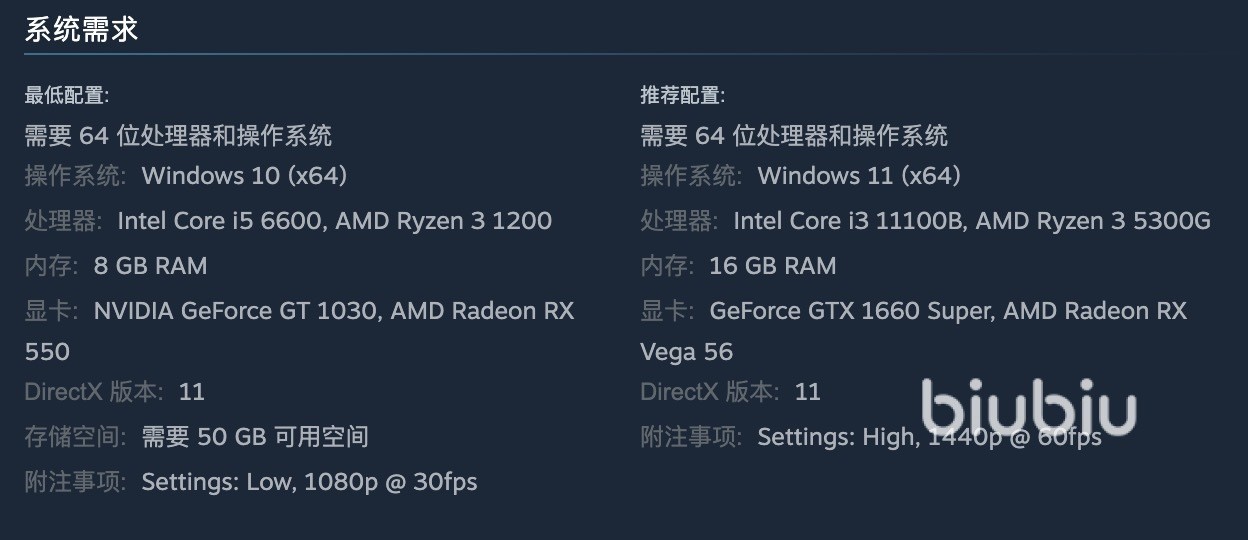Select the Windows 10 (x64) text
Viewport: 1248px width, 540px height.
[x=244, y=176]
